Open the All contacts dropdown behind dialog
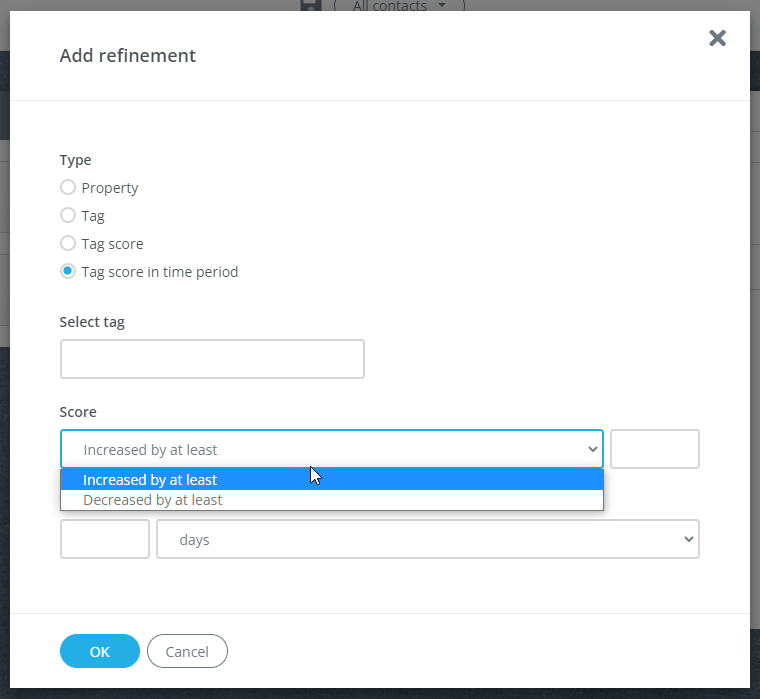The width and height of the screenshot is (760, 699). point(399,6)
